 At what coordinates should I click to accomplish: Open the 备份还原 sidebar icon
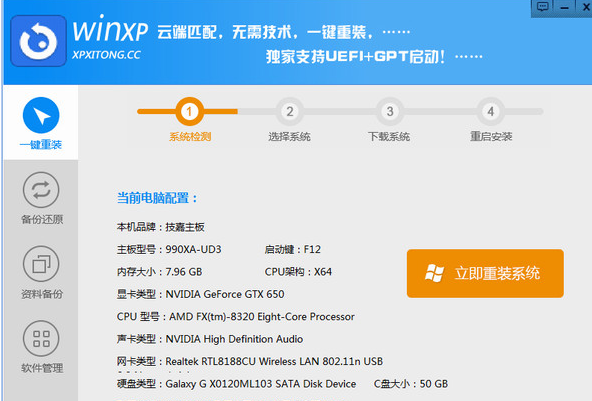41,190
